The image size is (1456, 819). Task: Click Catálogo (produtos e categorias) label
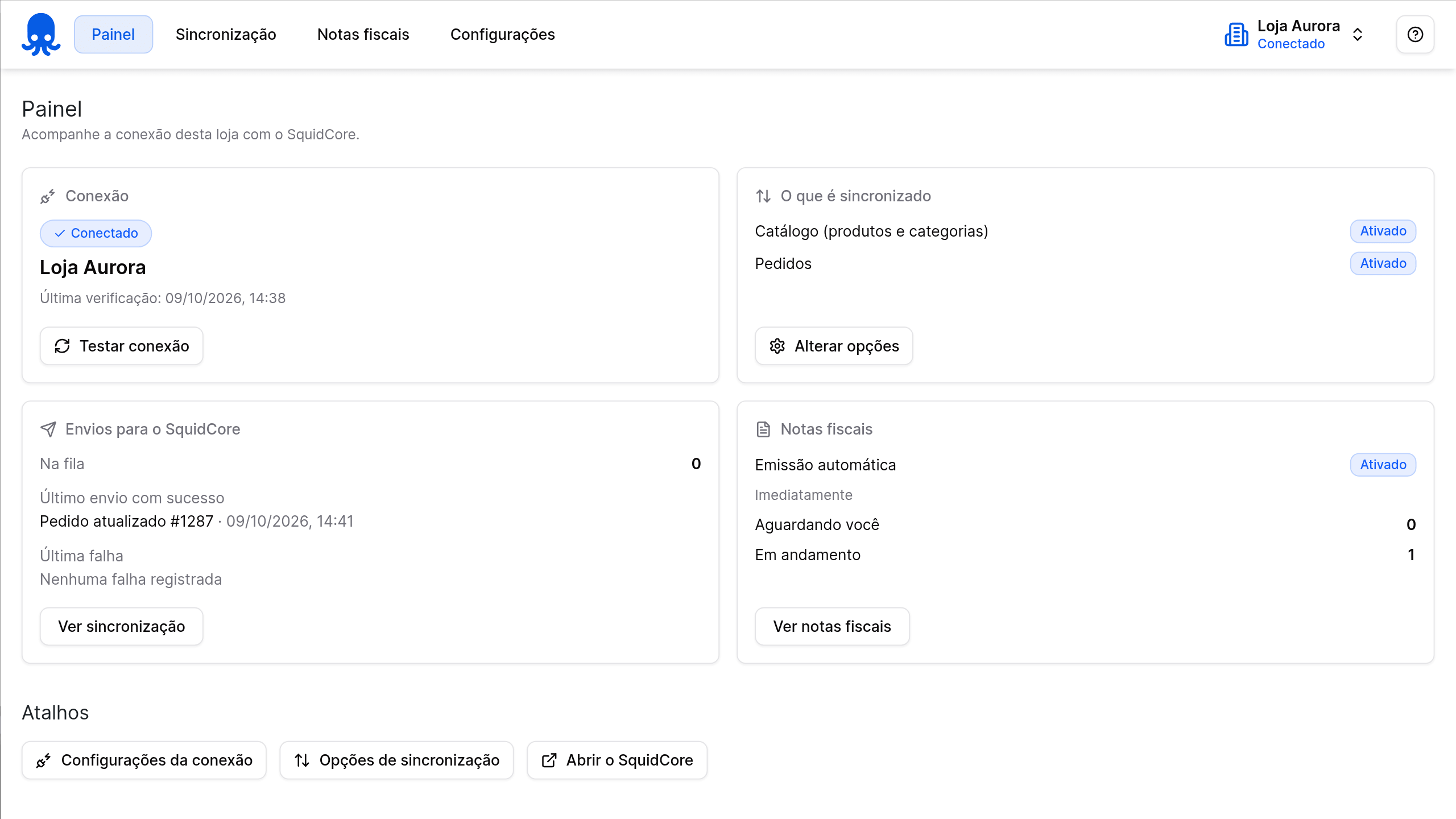click(871, 231)
